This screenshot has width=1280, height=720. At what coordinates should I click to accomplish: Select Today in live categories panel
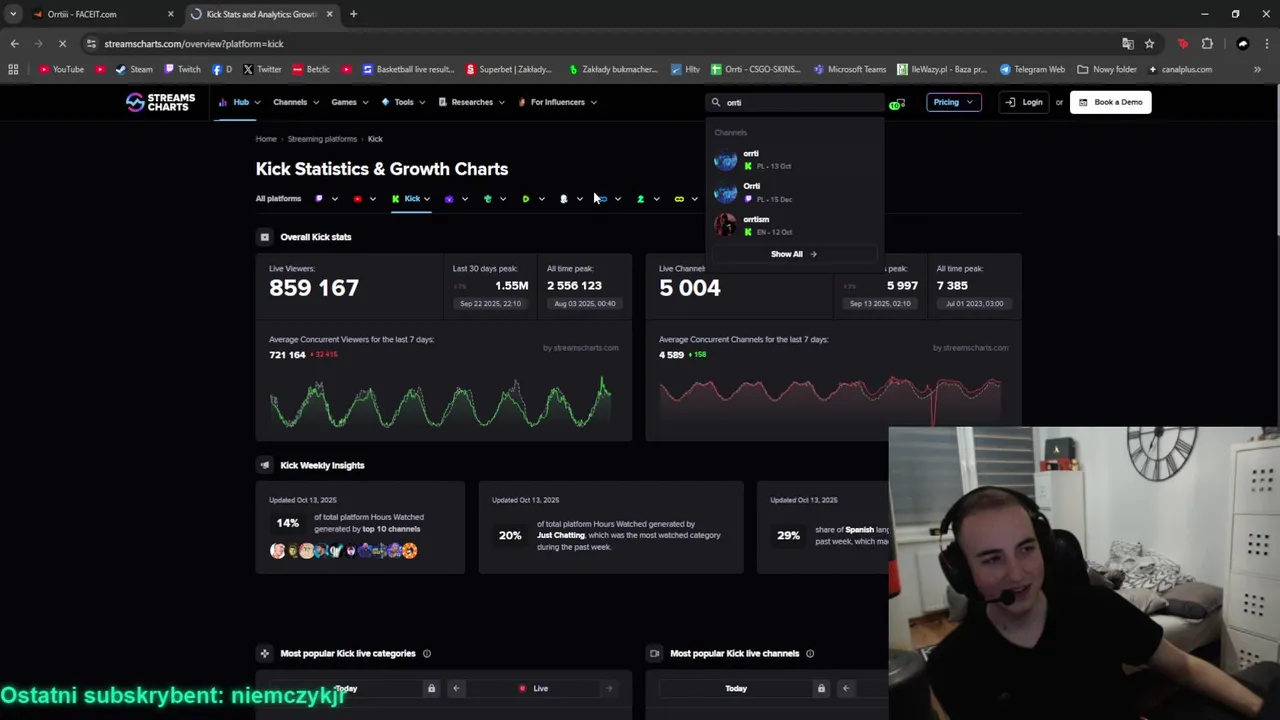[346, 688]
